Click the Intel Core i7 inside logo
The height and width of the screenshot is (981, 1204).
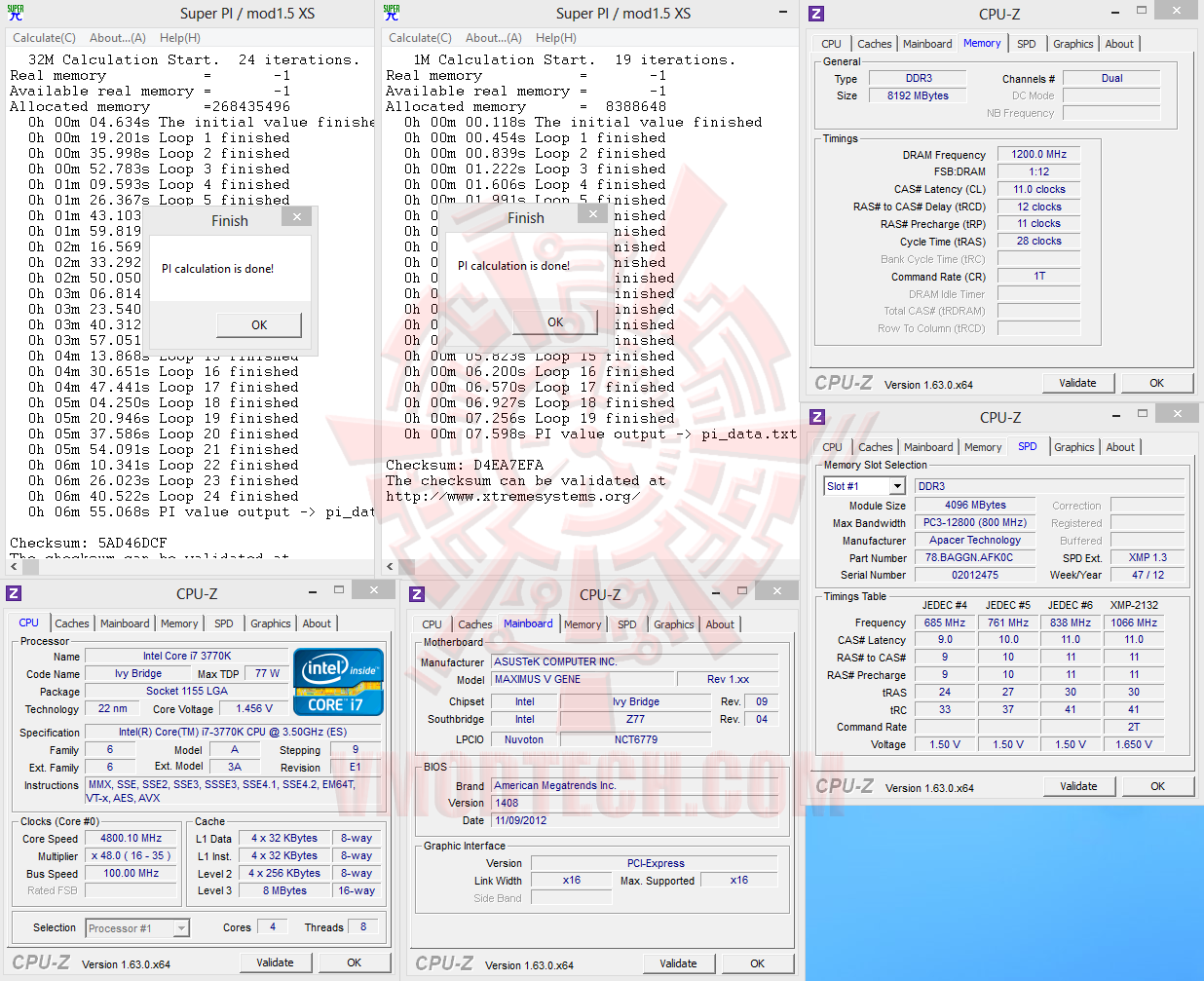tap(338, 681)
